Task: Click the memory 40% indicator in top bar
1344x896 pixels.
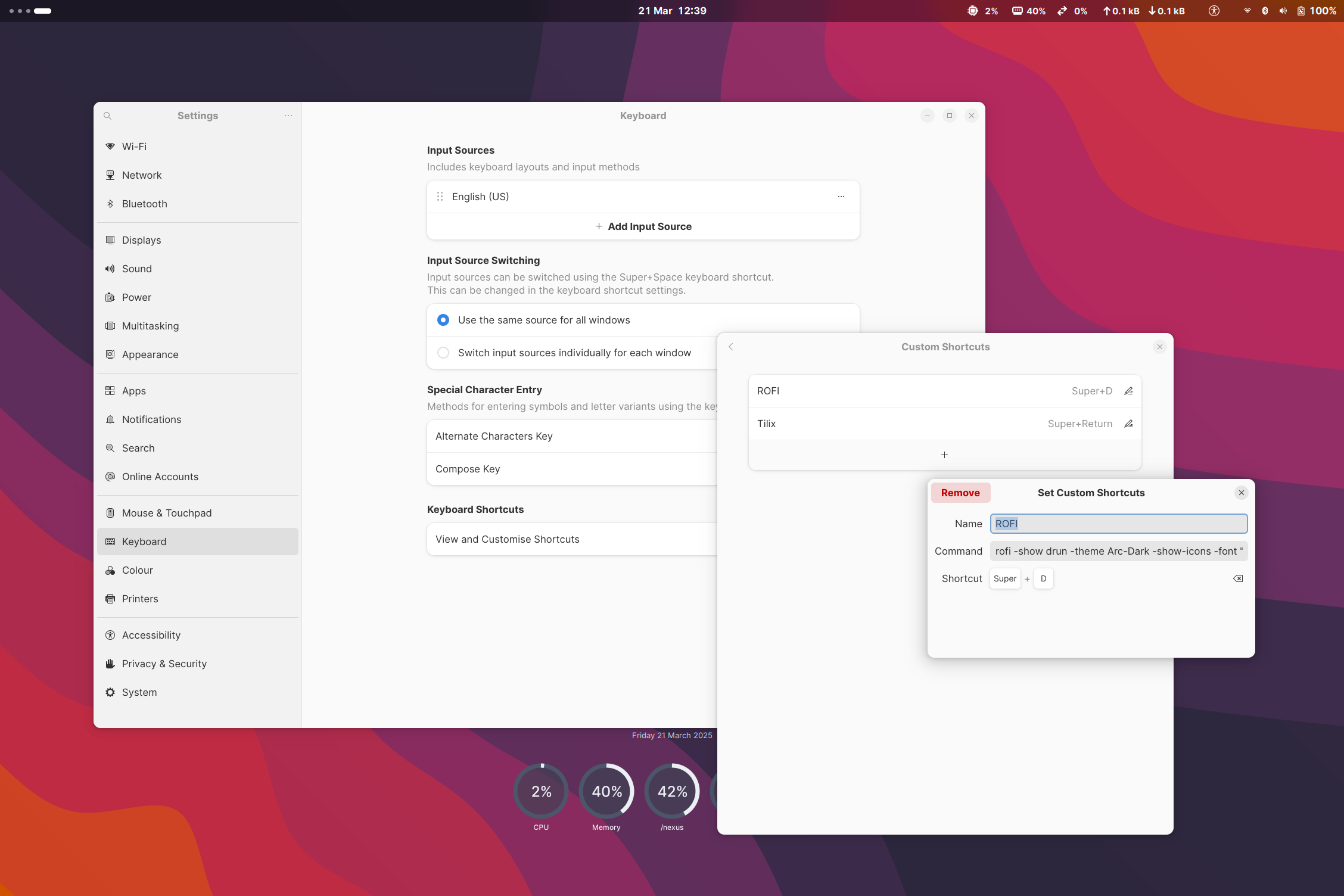Action: 1029,11
